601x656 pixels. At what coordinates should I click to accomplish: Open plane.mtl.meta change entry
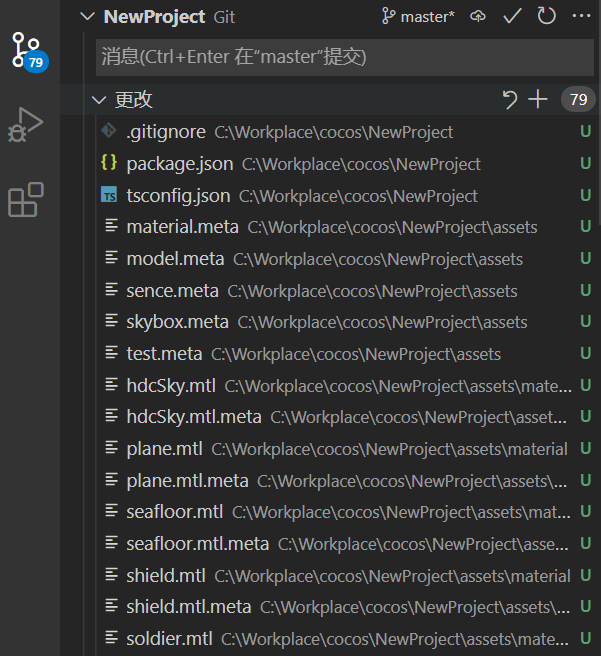click(x=347, y=480)
